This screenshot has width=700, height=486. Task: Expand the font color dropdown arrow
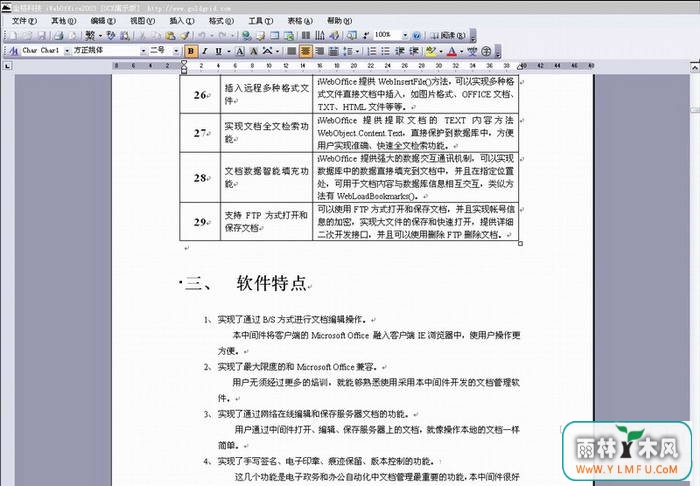click(461, 51)
